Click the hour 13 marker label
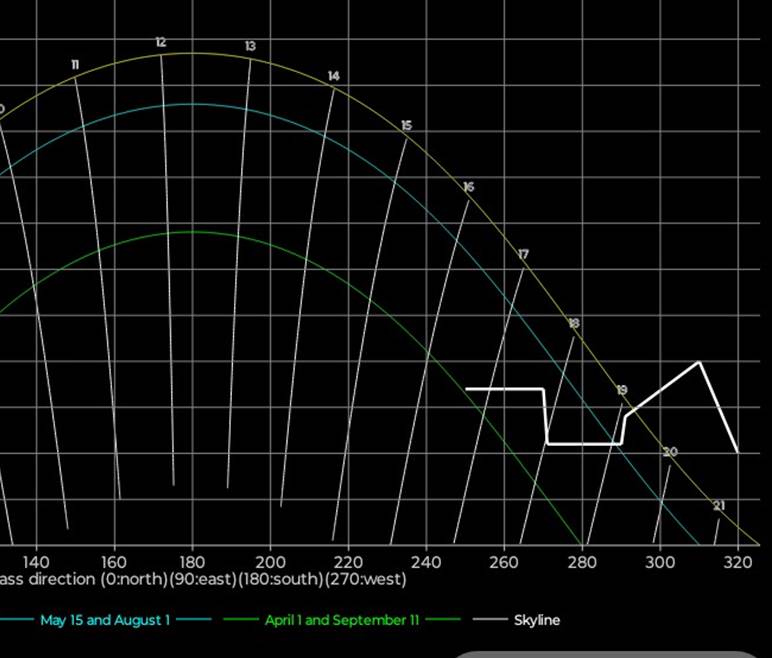Viewport: 772px width, 658px height. (x=250, y=47)
